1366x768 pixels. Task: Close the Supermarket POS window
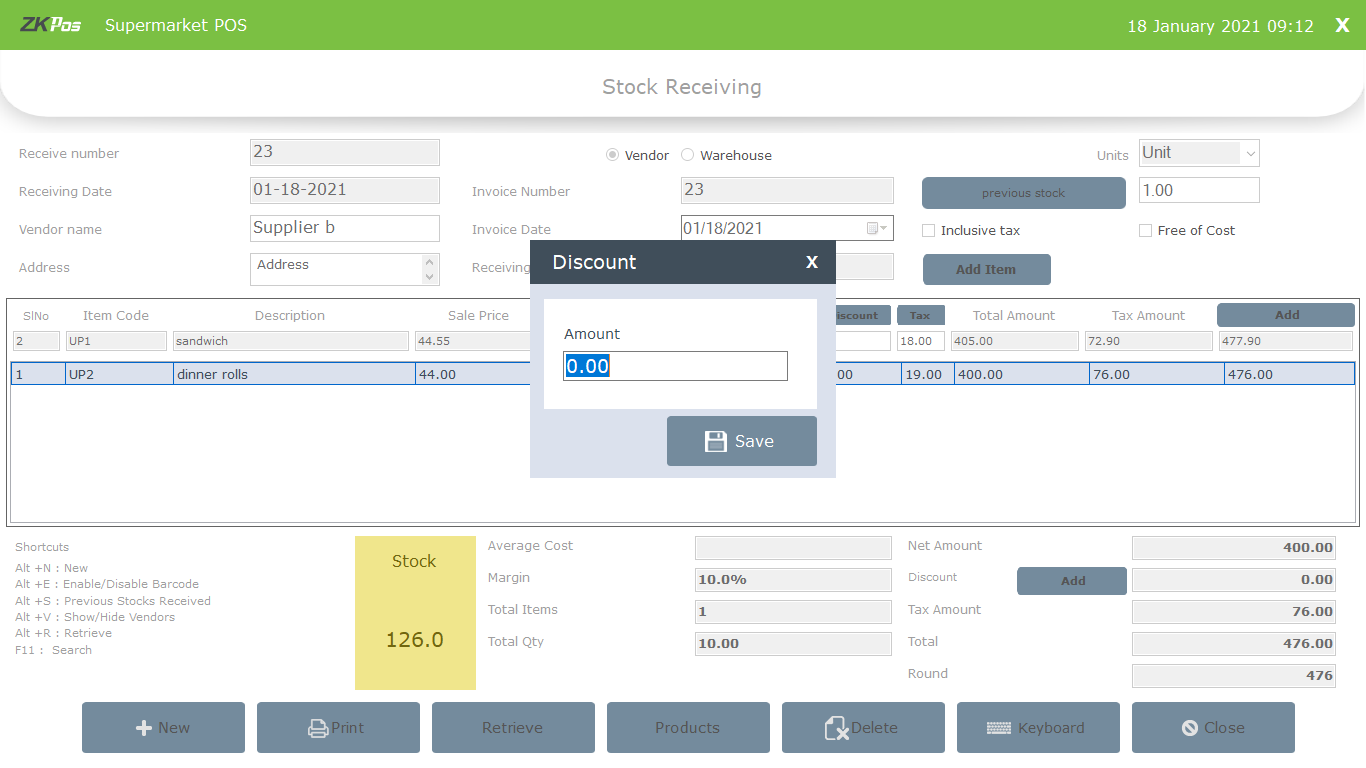tap(1342, 25)
